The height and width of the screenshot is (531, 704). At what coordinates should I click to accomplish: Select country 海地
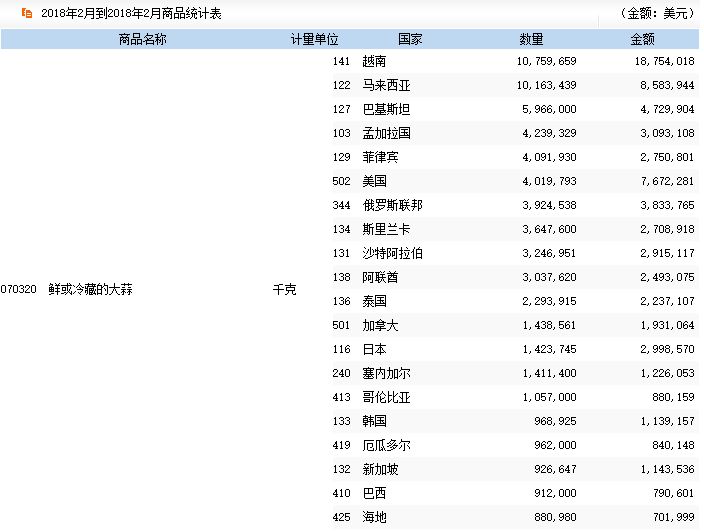(x=374, y=518)
